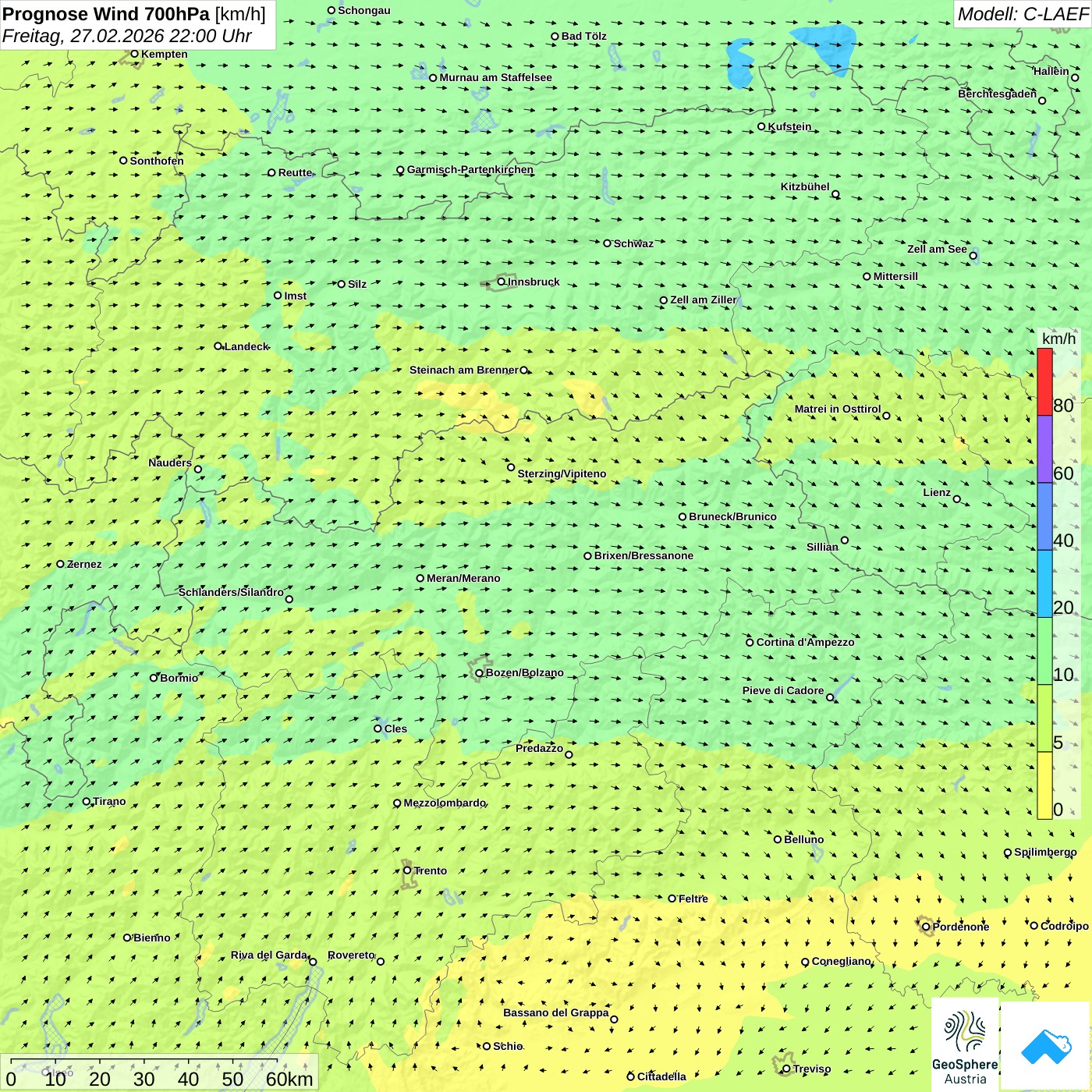Image resolution: width=1092 pixels, height=1092 pixels.
Task: Click the Conegliano label
Action: click(841, 961)
